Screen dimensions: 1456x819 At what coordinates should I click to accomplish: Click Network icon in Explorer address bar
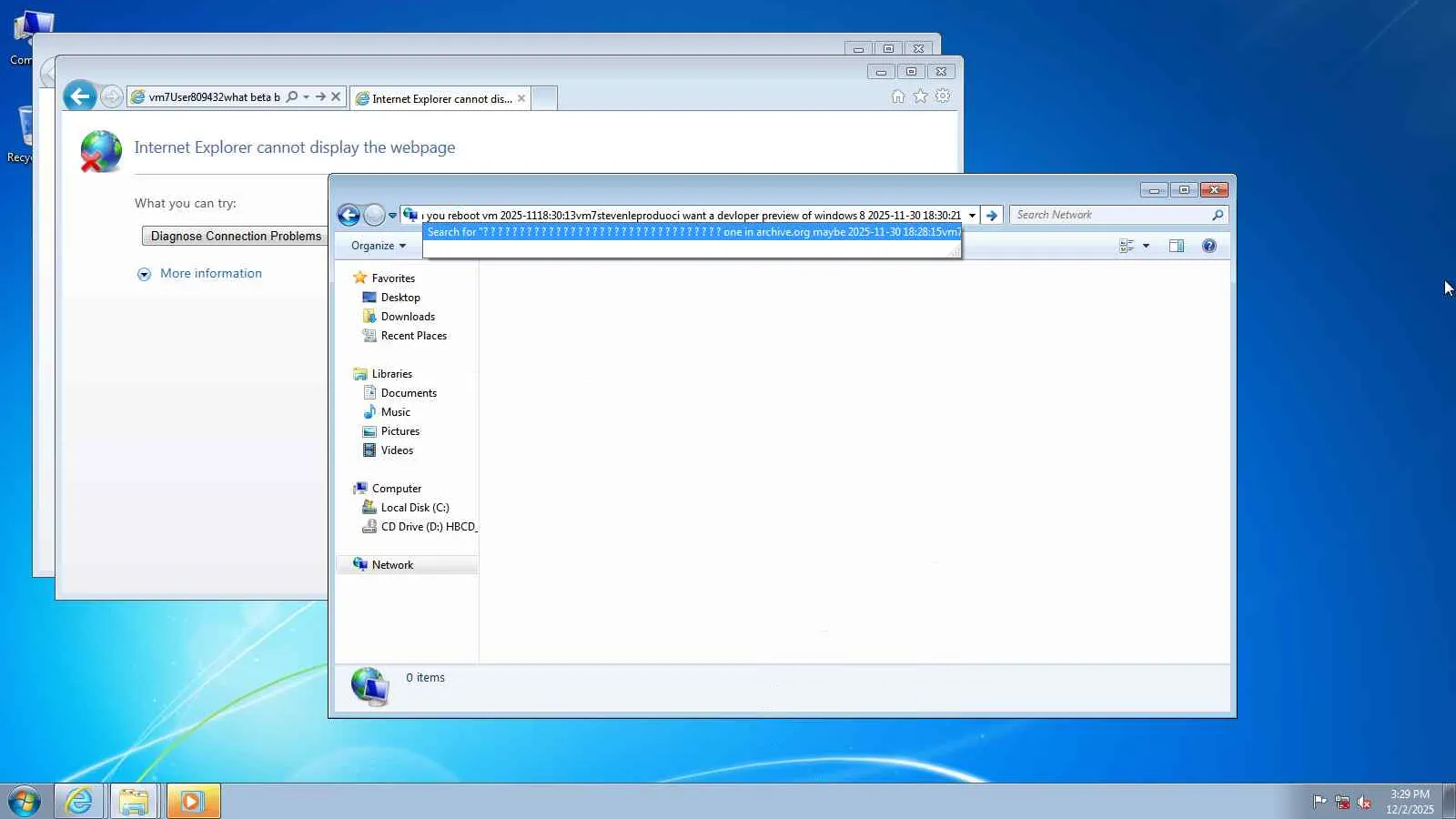pos(410,215)
